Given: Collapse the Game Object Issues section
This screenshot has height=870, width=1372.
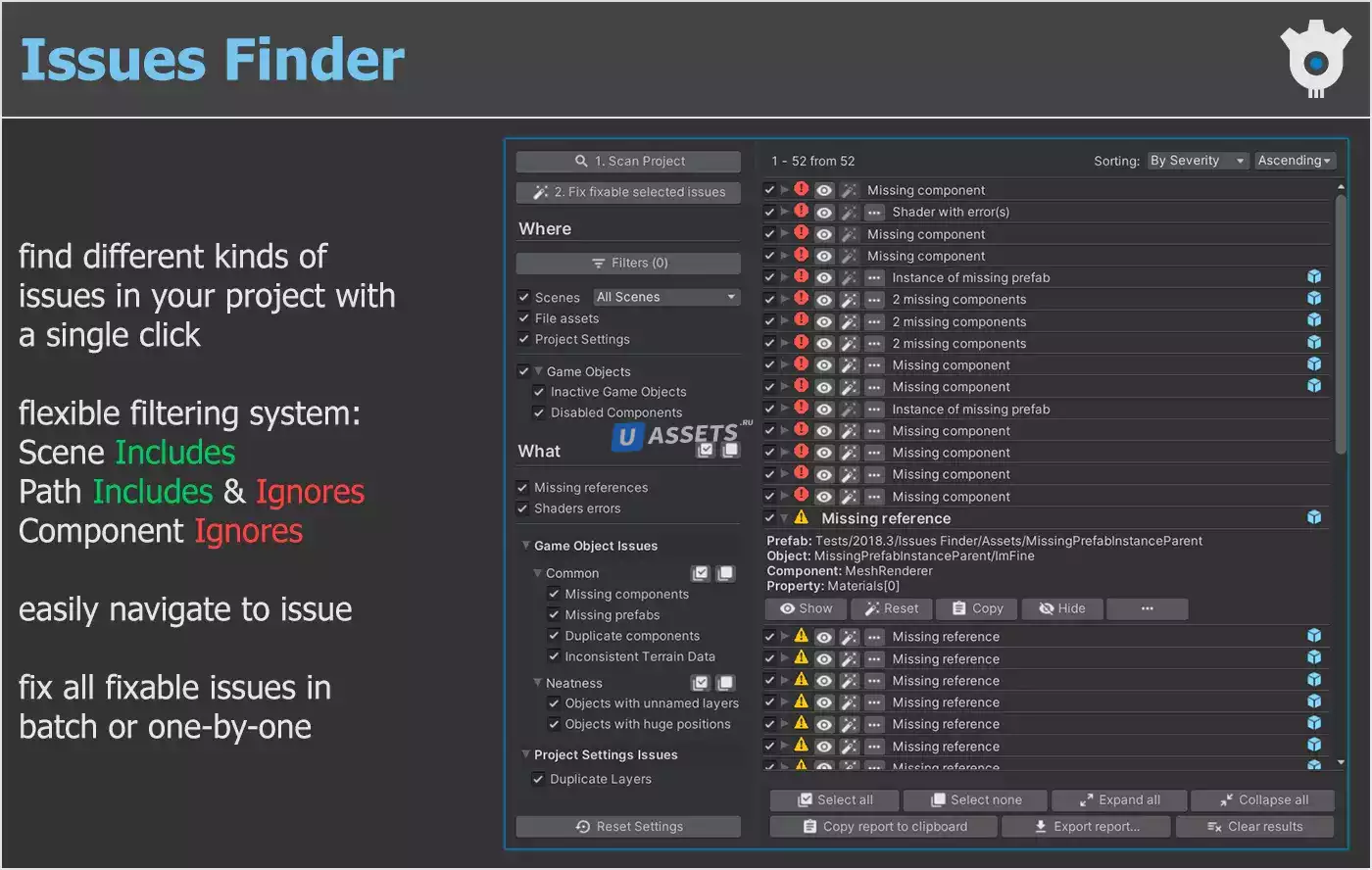Looking at the screenshot, I should pyautogui.click(x=526, y=546).
